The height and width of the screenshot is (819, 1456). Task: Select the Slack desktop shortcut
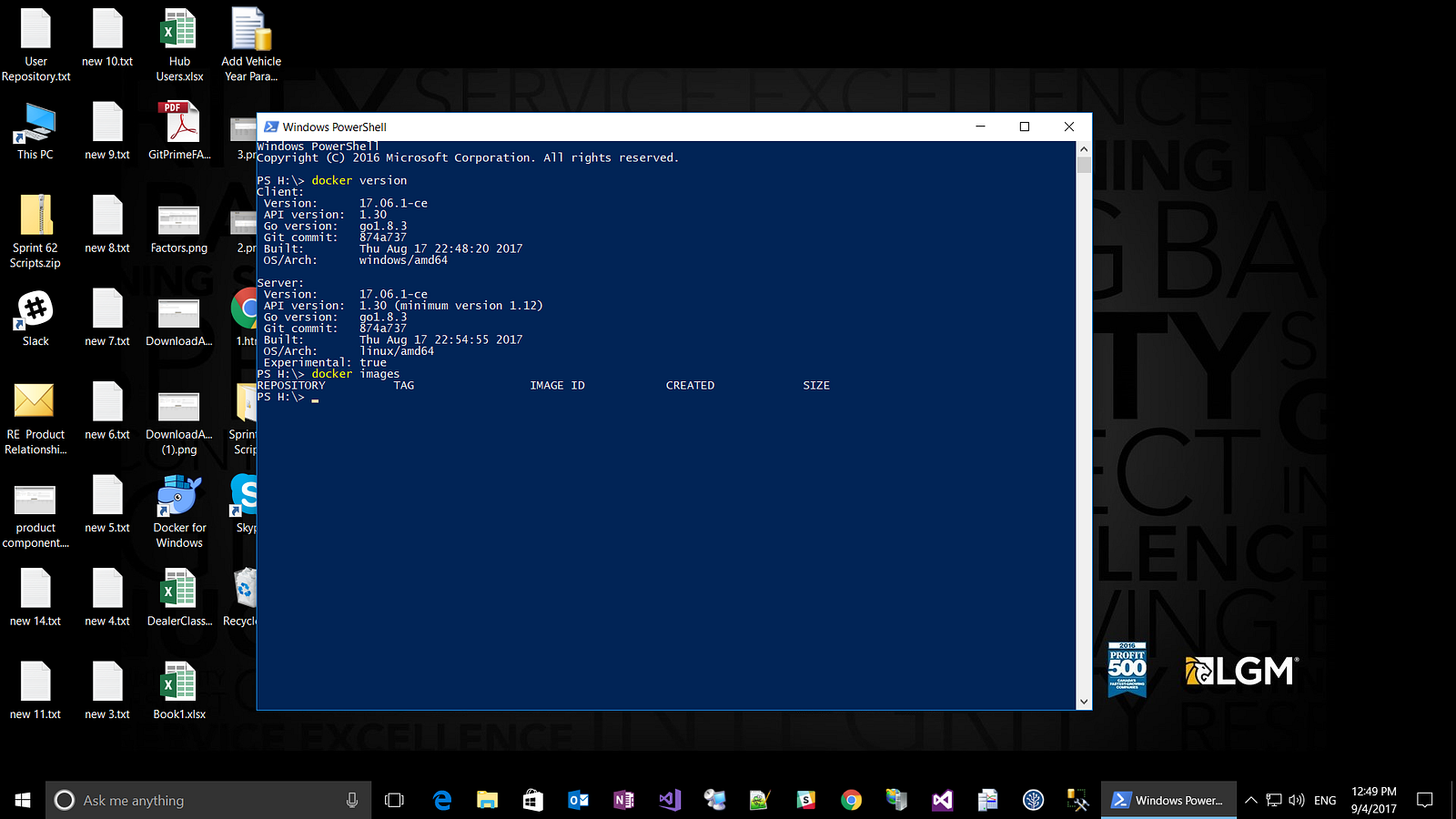click(x=35, y=318)
